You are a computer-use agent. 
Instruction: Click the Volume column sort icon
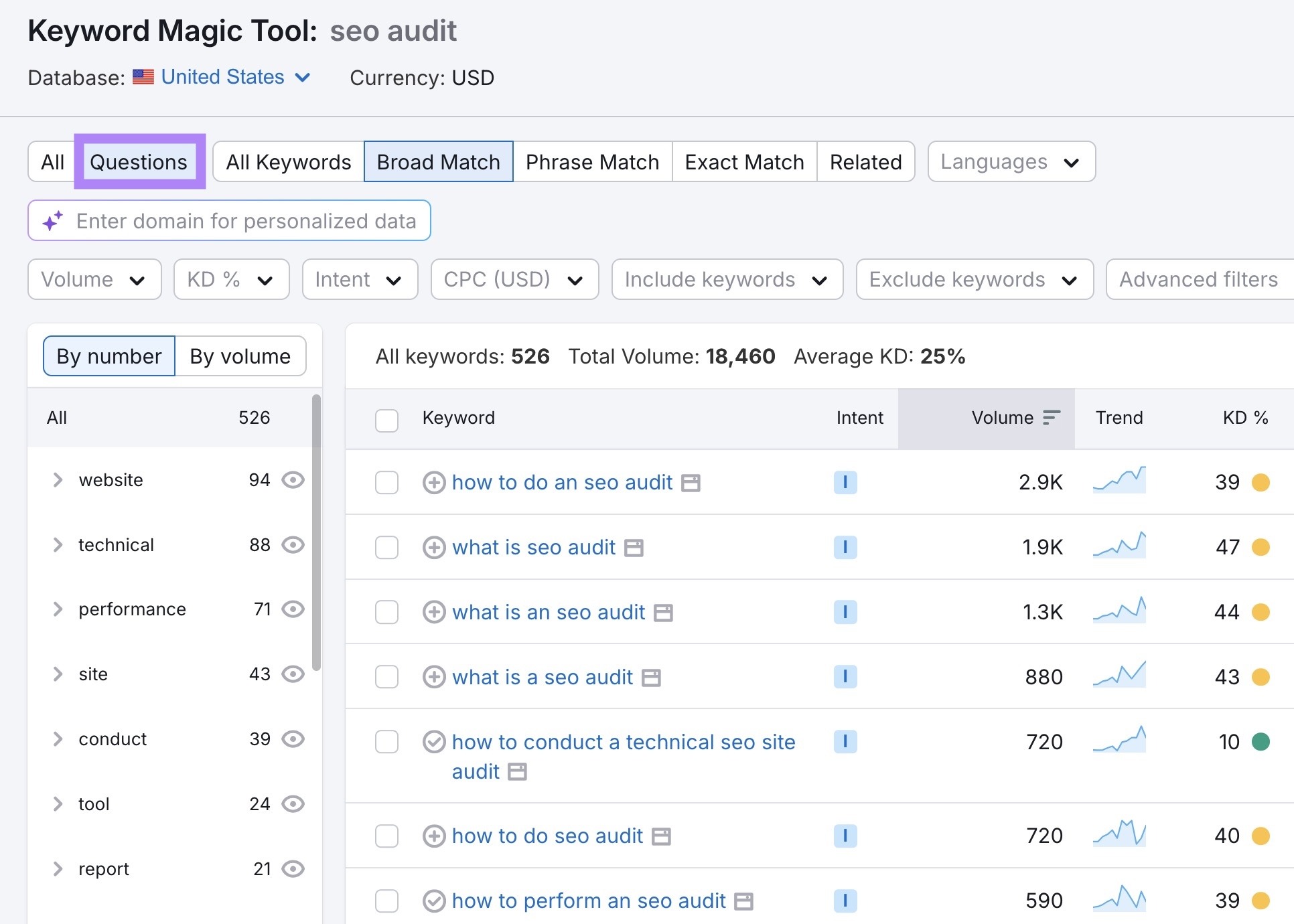1050,418
